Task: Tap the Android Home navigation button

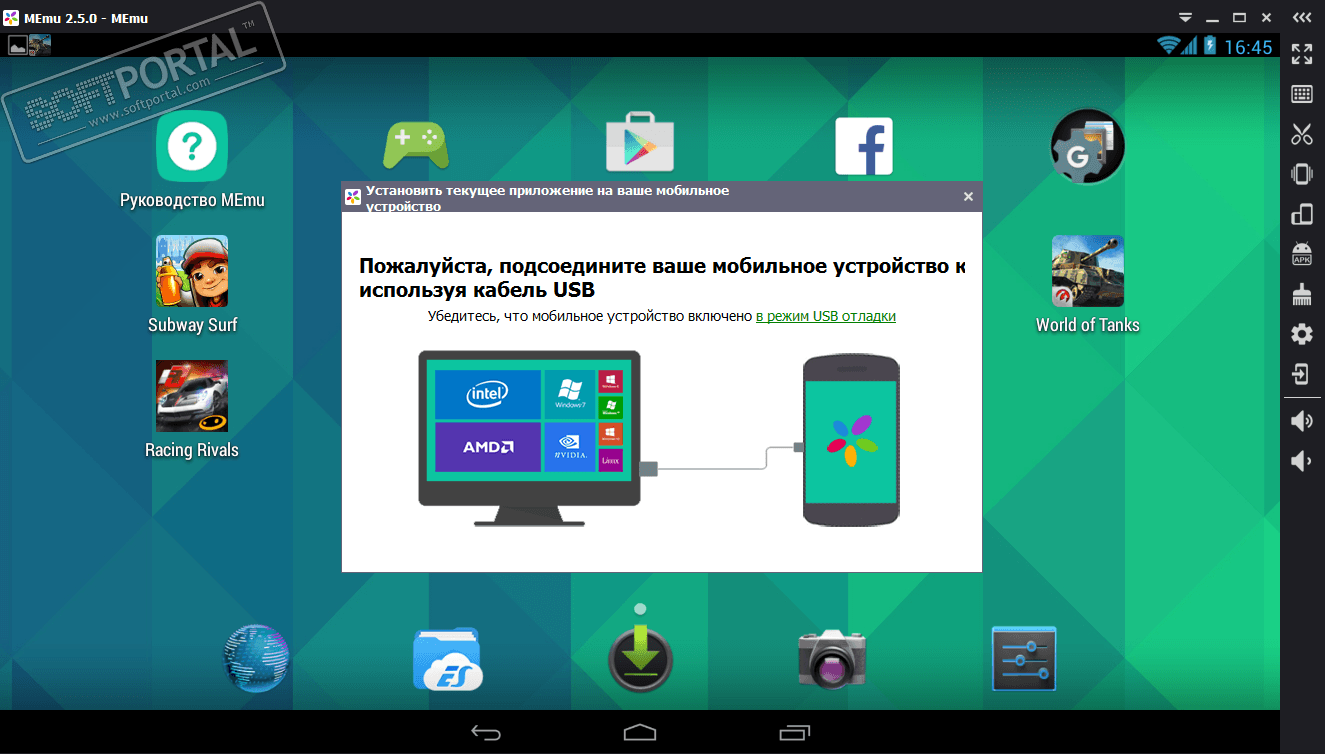Action: (x=640, y=733)
